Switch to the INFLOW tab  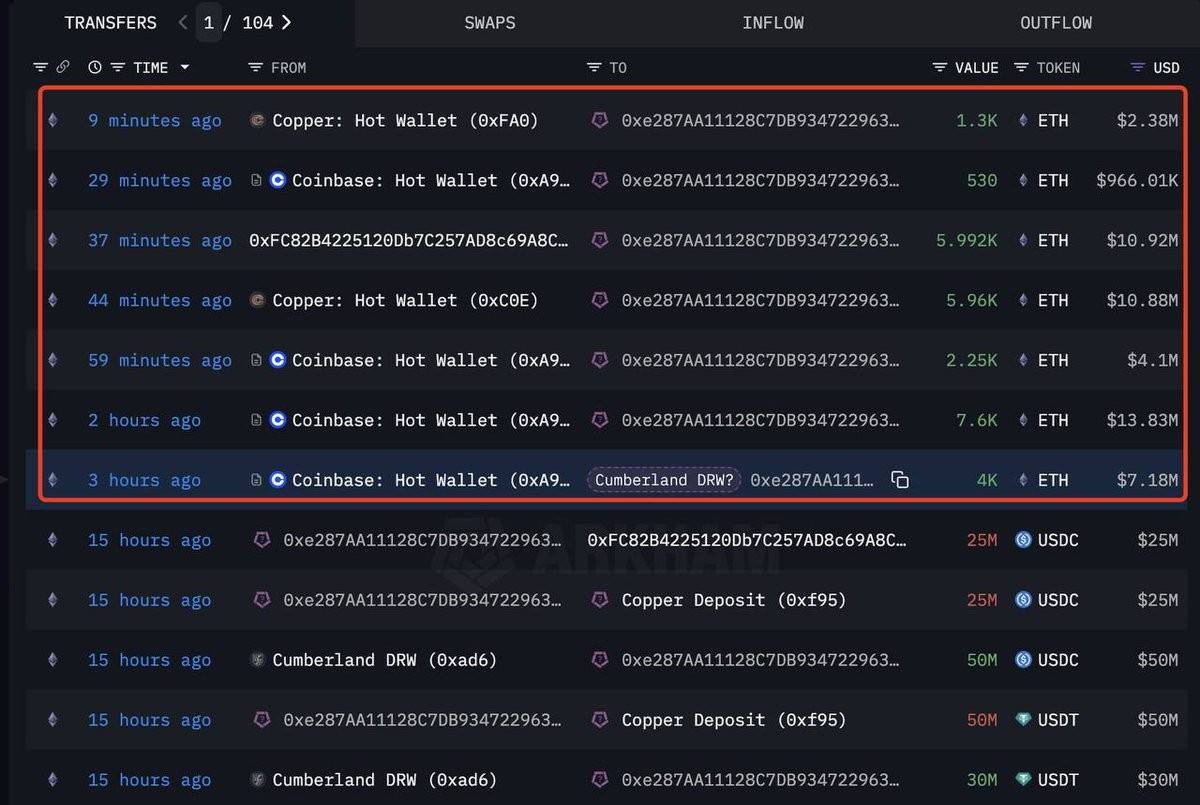coord(773,22)
